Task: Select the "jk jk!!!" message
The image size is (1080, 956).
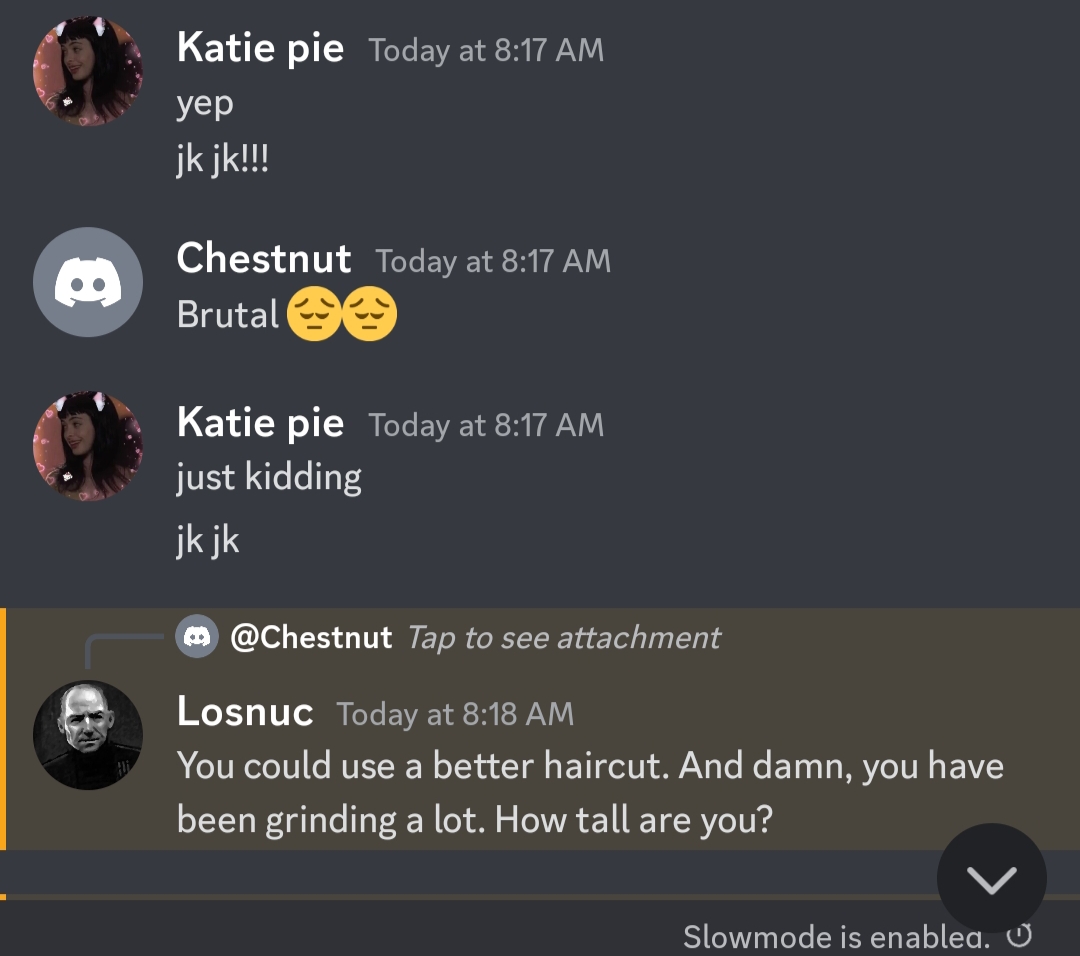Action: click(x=223, y=159)
